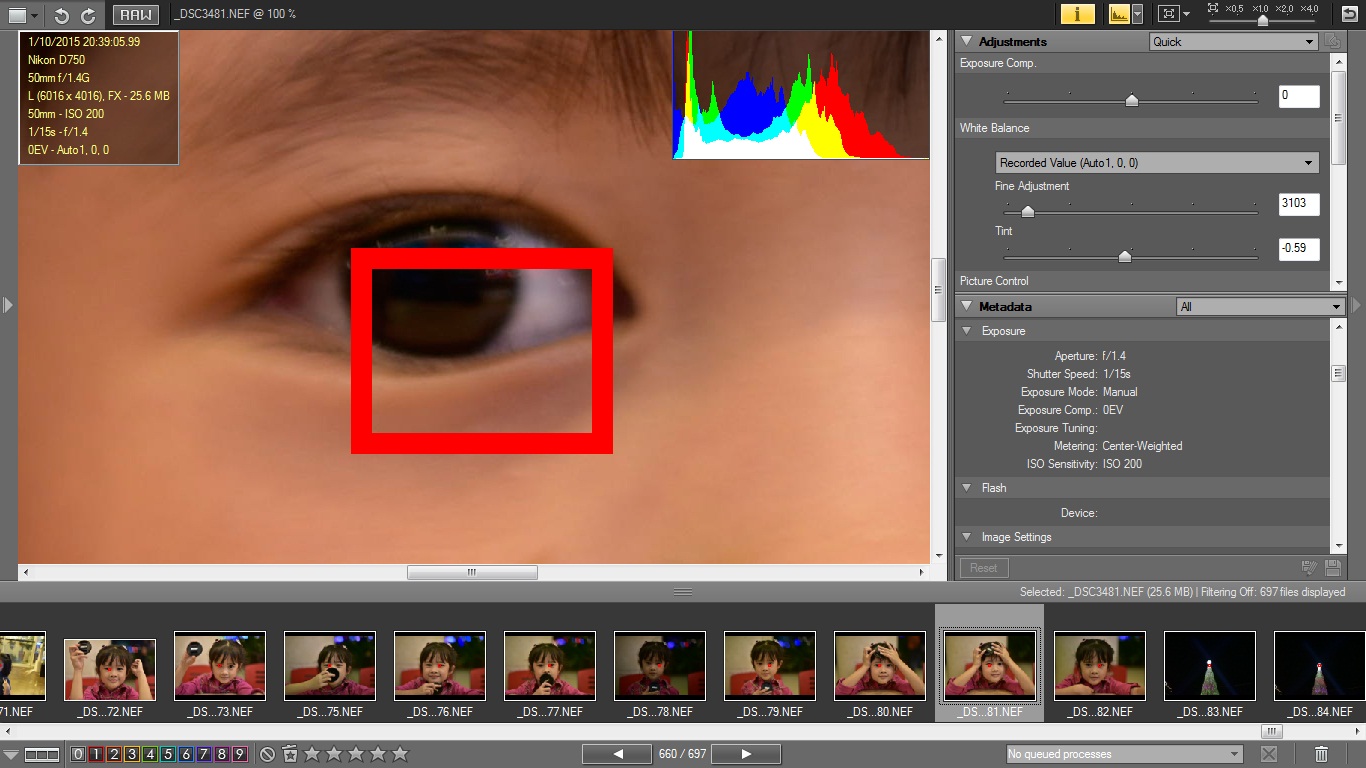
Task: Go to the next image
Action: pyautogui.click(x=746, y=754)
